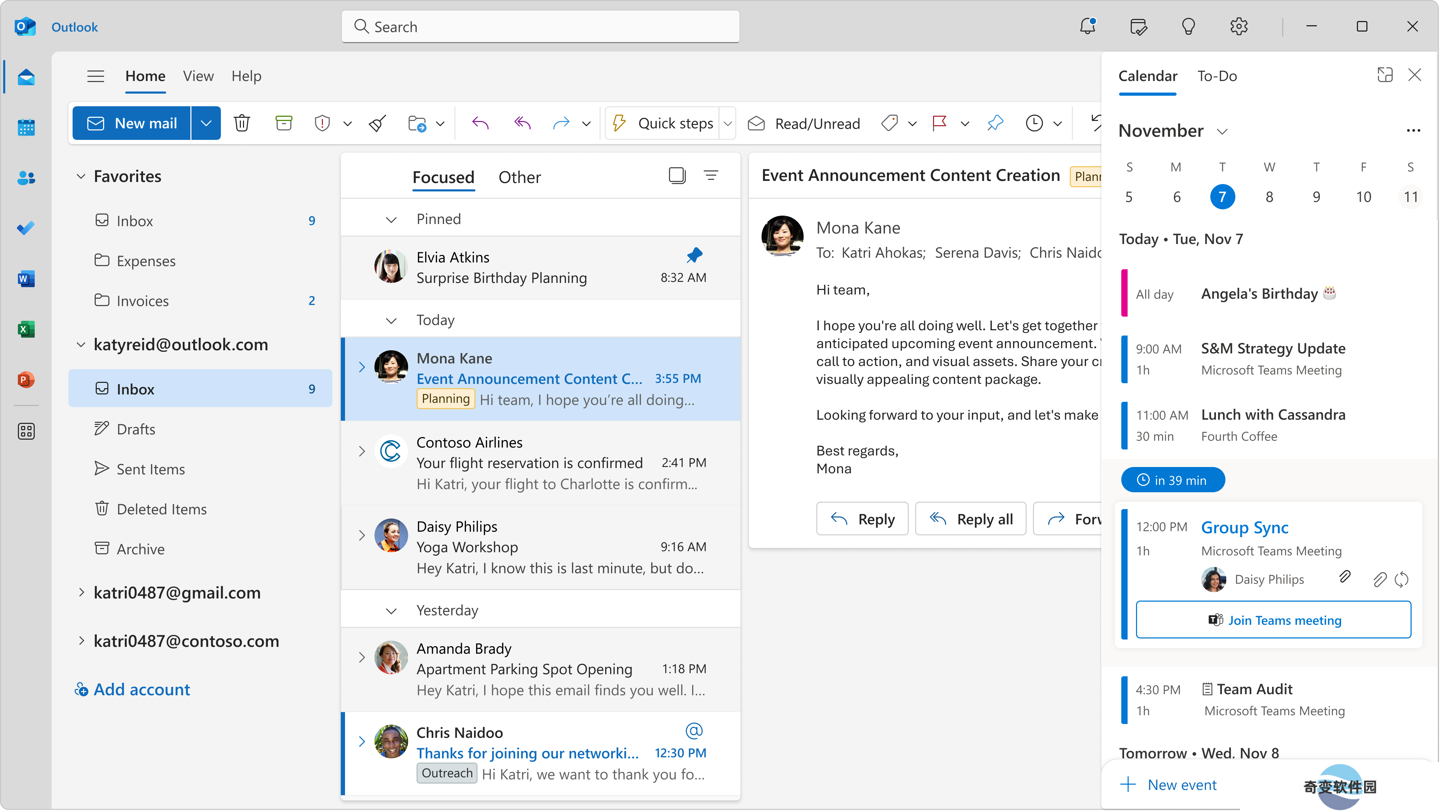The image size is (1440, 812).
Task: Collapse the katyreid@outlook.com account
Action: pos(81,345)
